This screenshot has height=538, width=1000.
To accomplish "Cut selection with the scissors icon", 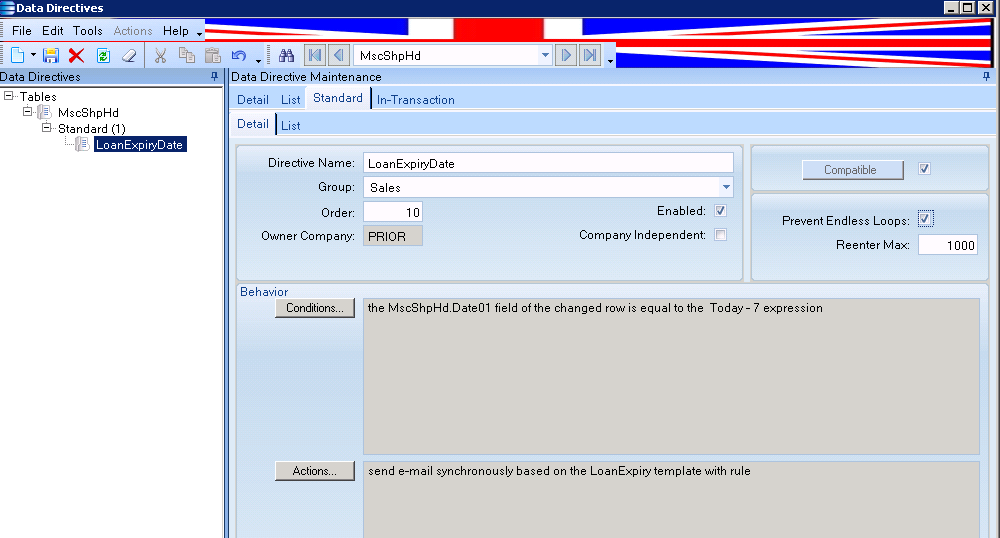I will [160, 55].
